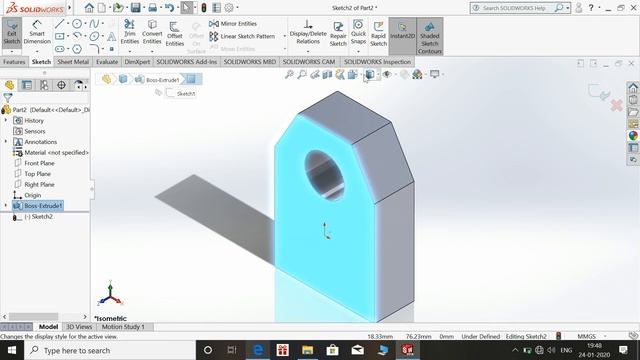The width and height of the screenshot is (640, 360).
Task: Open dropdown arrow under Exit Sketch
Action: tap(12, 52)
